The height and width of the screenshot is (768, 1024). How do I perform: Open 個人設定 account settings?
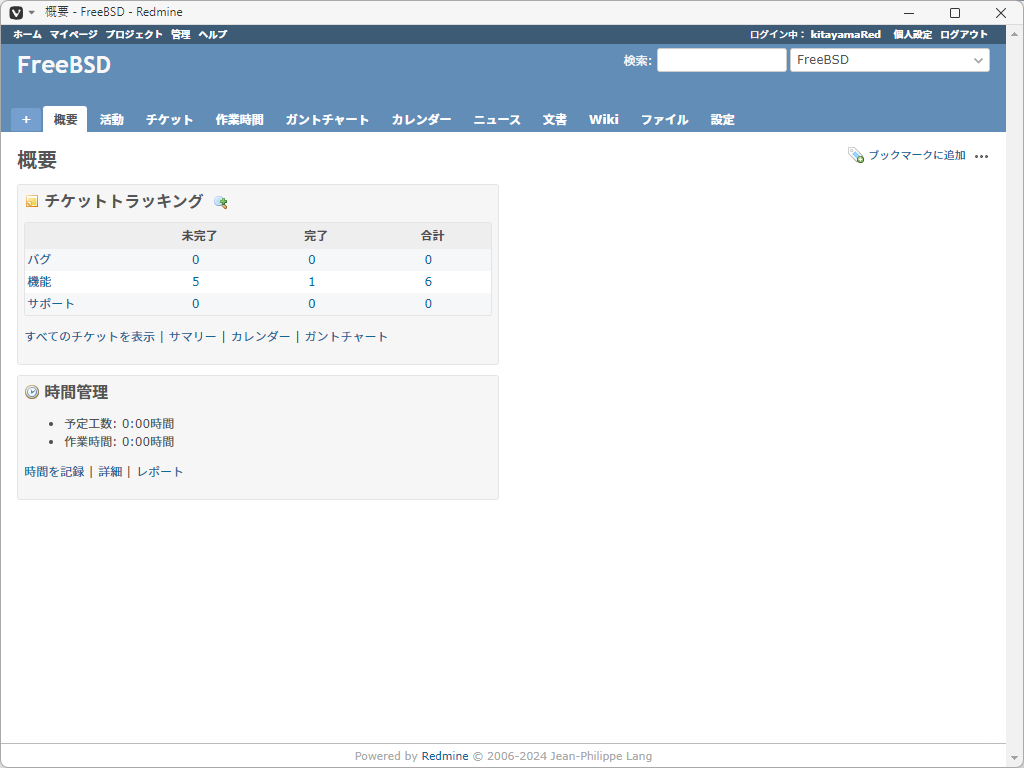tap(912, 35)
